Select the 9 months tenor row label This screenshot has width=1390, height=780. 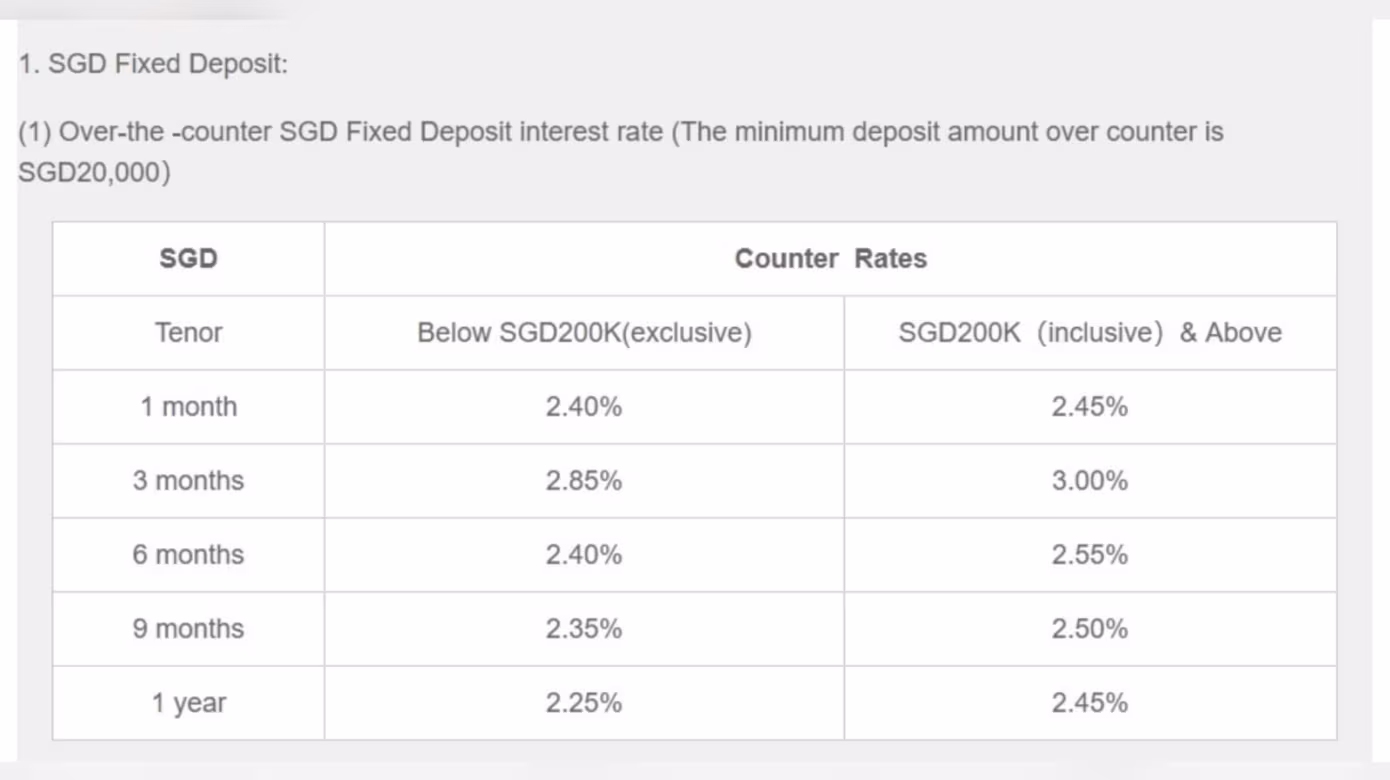(x=188, y=629)
